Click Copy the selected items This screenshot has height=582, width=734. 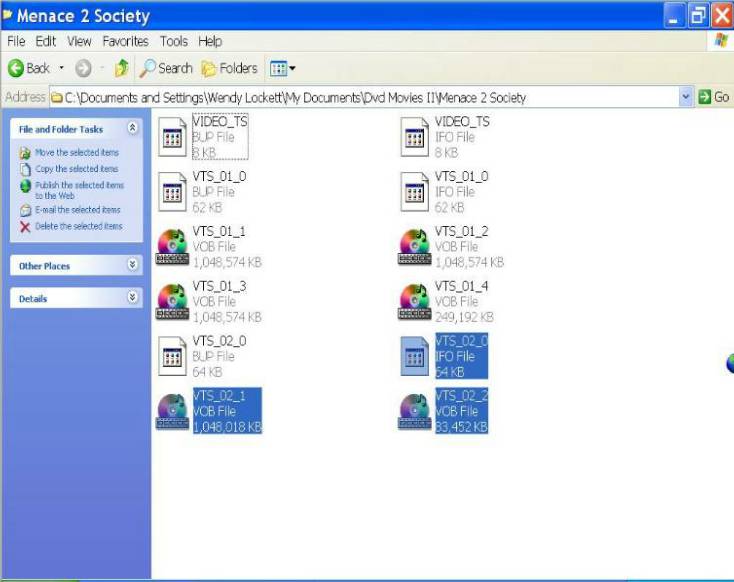tap(69, 169)
